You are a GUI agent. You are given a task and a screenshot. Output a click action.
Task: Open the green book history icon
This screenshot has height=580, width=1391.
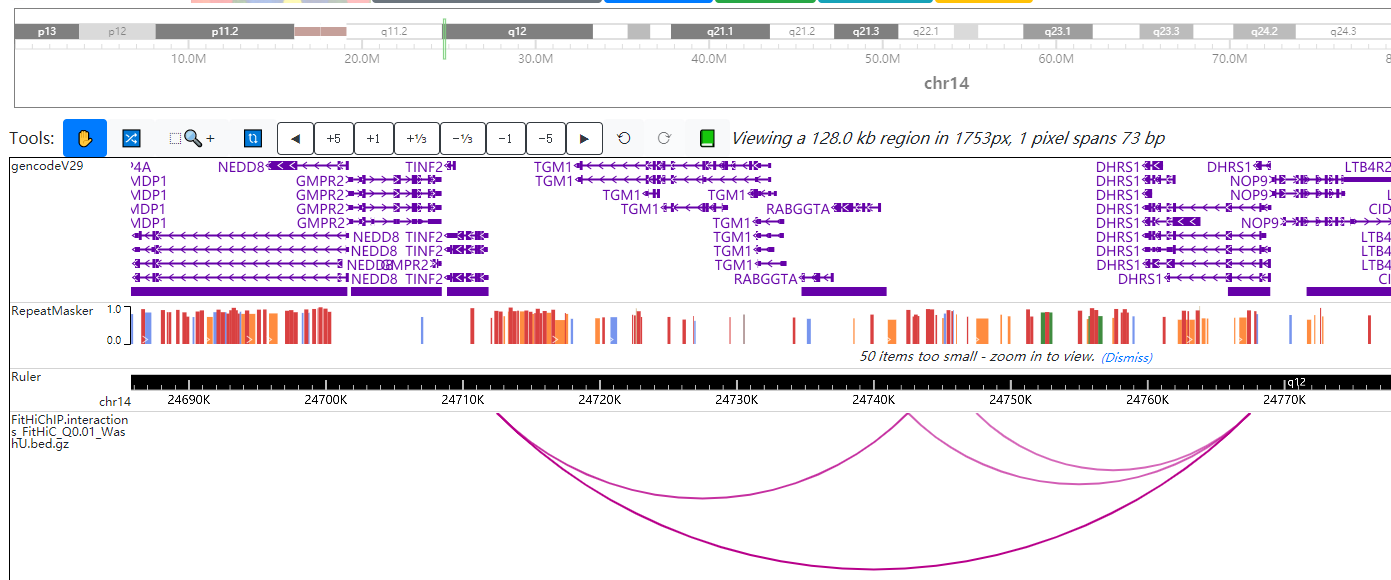[x=707, y=138]
